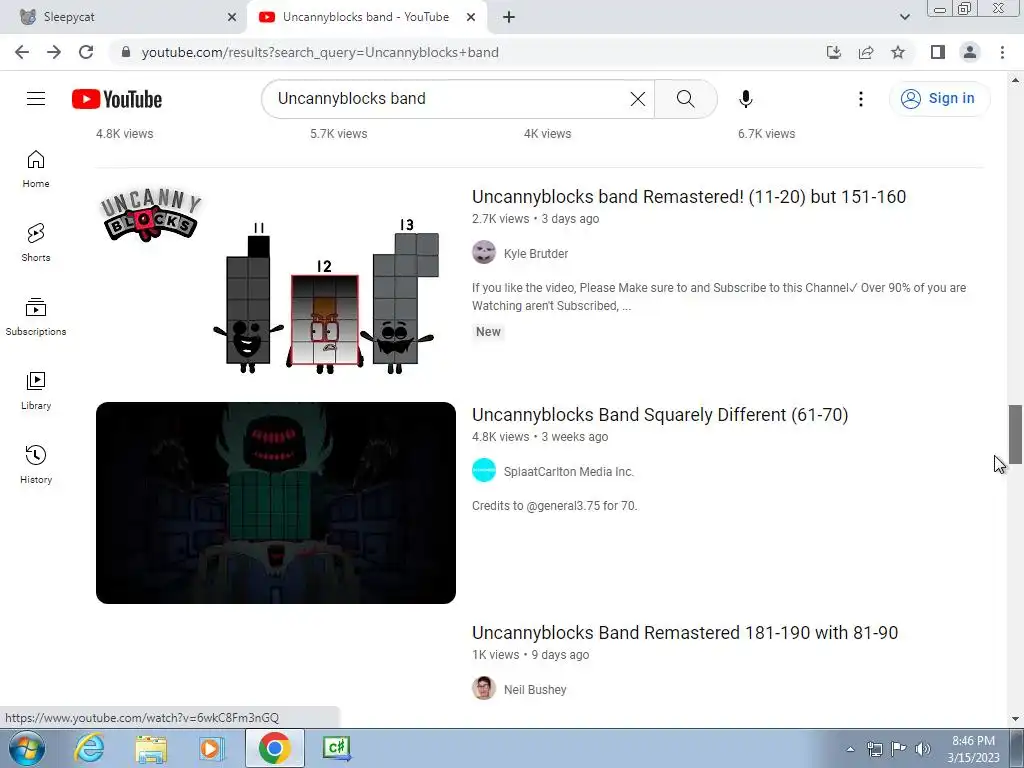The image size is (1024, 768).
Task: Go forward with the browser forward arrow
Action: (54, 52)
